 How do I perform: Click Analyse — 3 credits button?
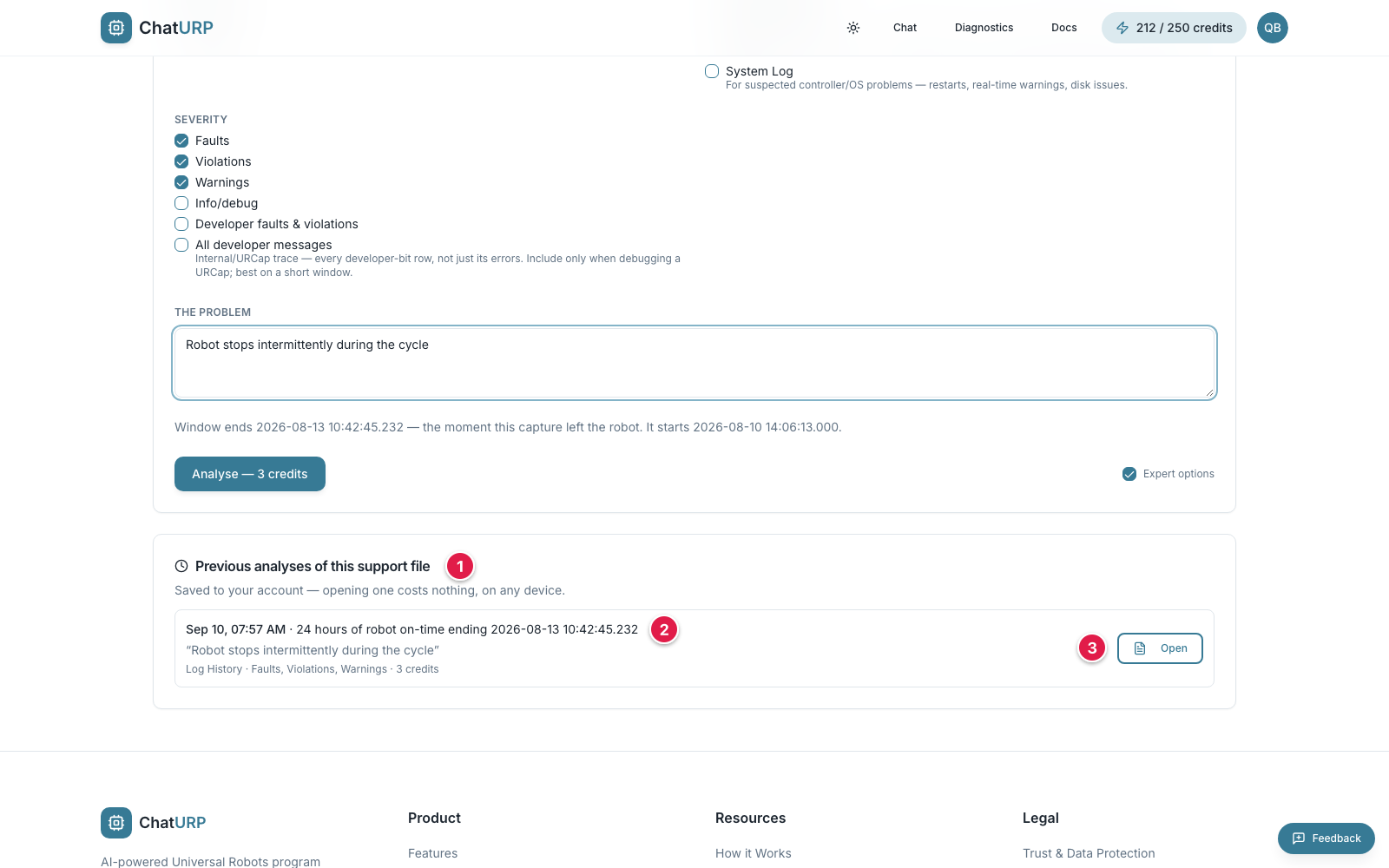pyautogui.click(x=250, y=474)
